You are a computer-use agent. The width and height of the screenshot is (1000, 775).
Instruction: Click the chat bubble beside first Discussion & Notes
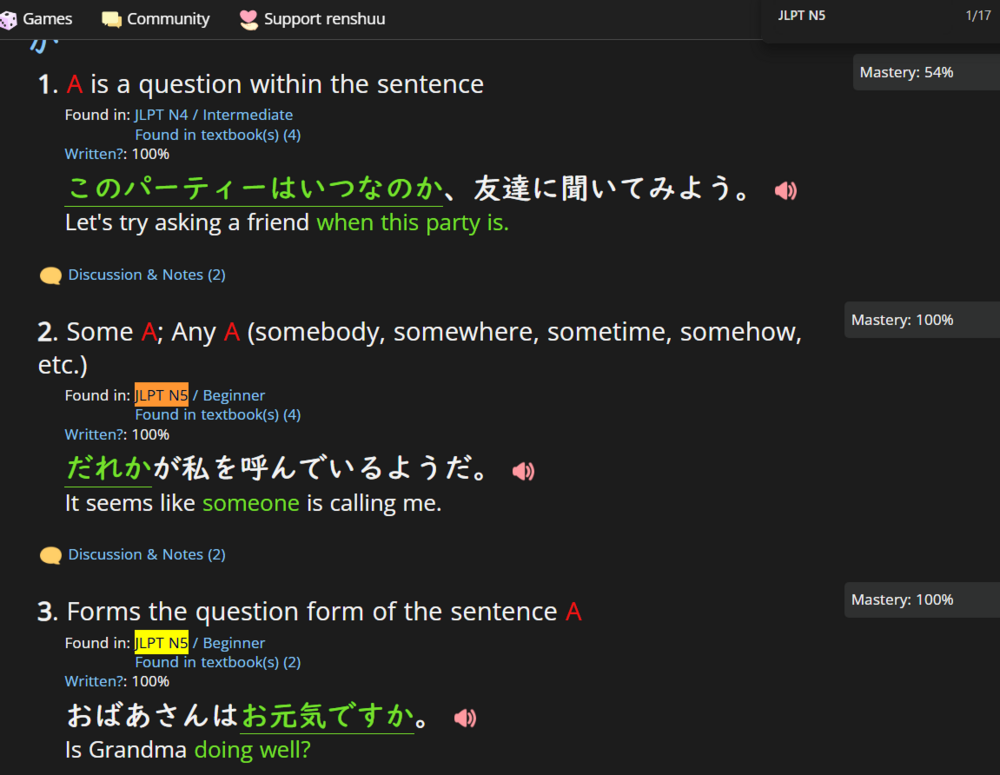[50, 275]
